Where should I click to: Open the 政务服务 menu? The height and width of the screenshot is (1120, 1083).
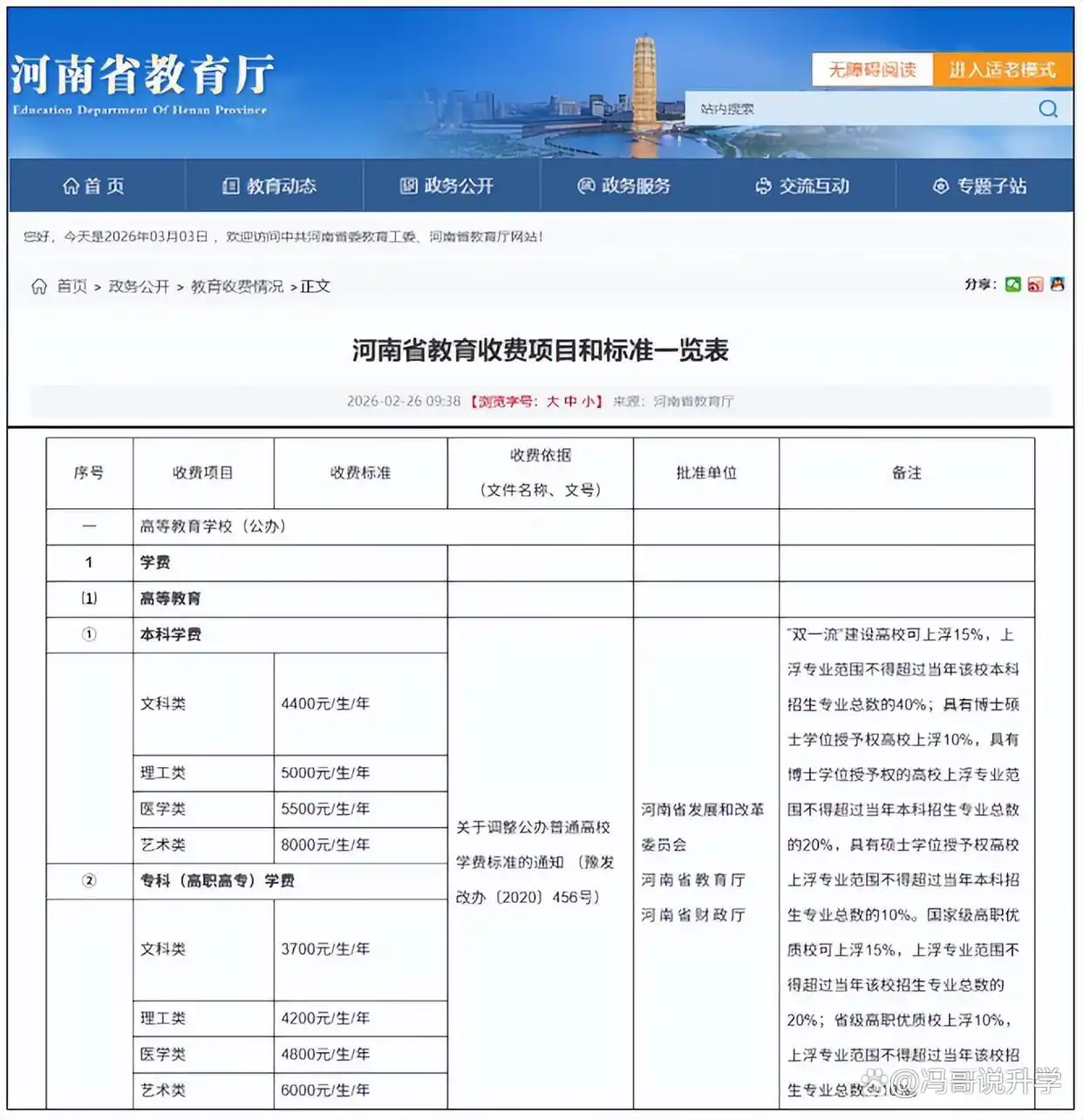coord(635,186)
